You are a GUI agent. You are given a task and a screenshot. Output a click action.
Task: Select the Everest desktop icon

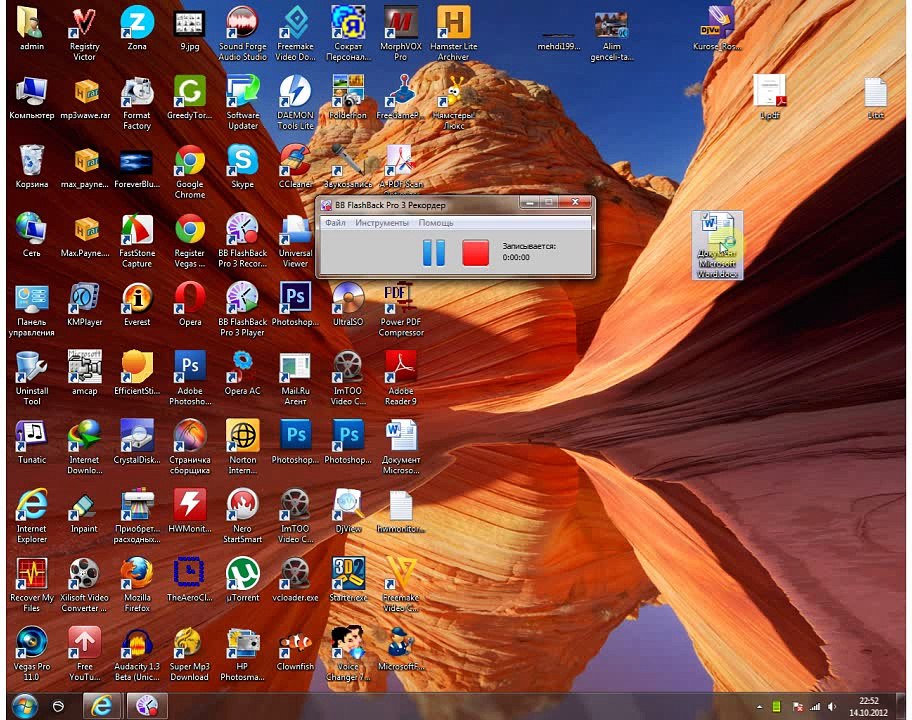tap(137, 305)
